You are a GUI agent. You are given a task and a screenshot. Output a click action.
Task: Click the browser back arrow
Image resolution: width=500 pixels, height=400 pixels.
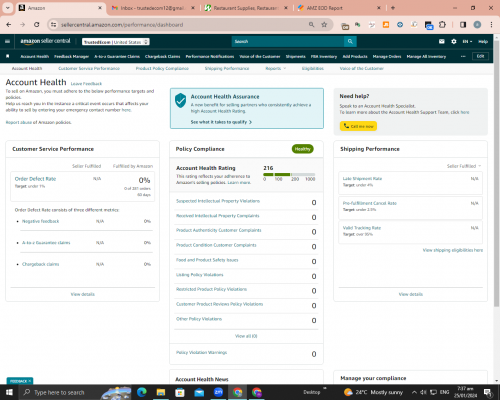pyautogui.click(x=9, y=25)
